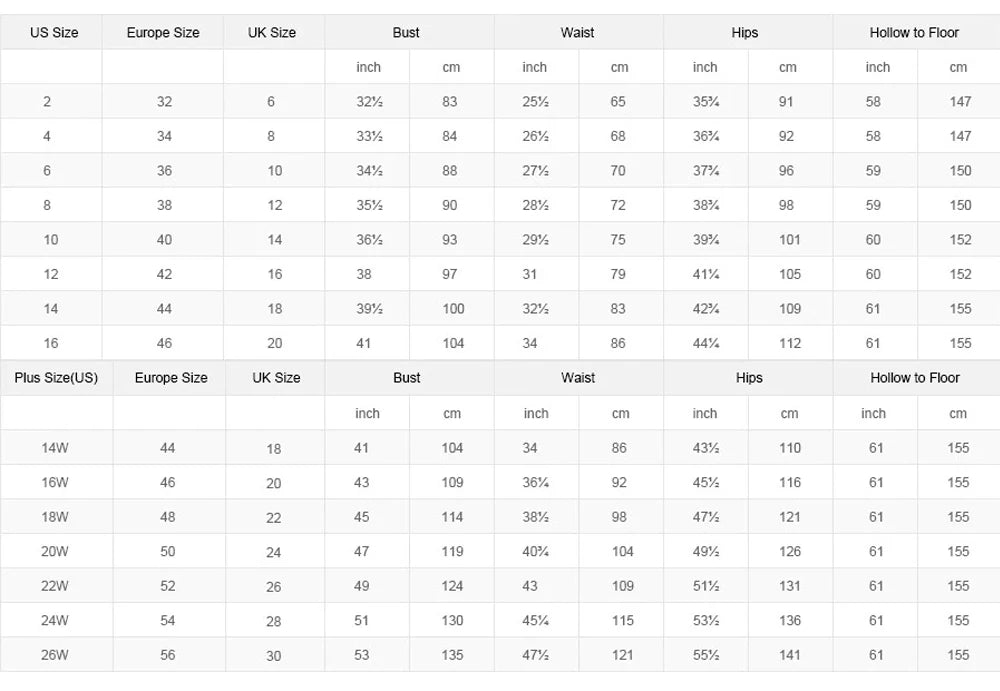Image resolution: width=1000 pixels, height=691 pixels.
Task: Click the 14W plus size row label
Action: pyautogui.click(x=55, y=448)
